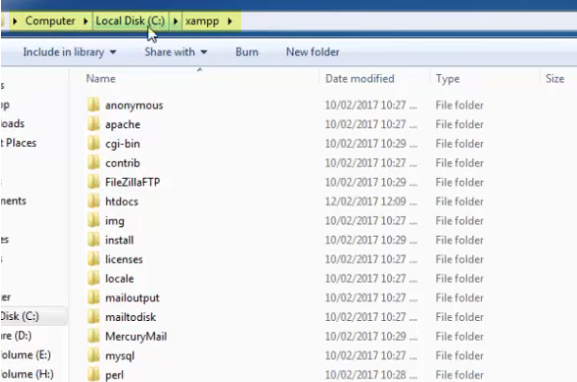Select the img folder name

click(115, 221)
